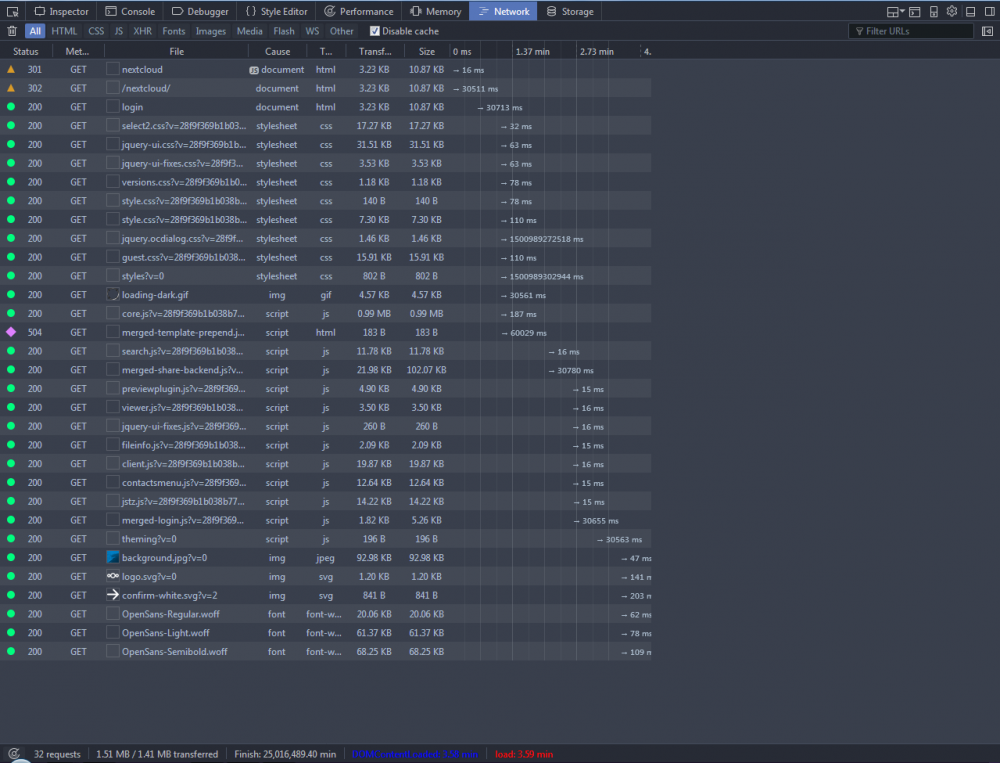
Task: Open the toolbox settings gear icon
Action: [952, 11]
